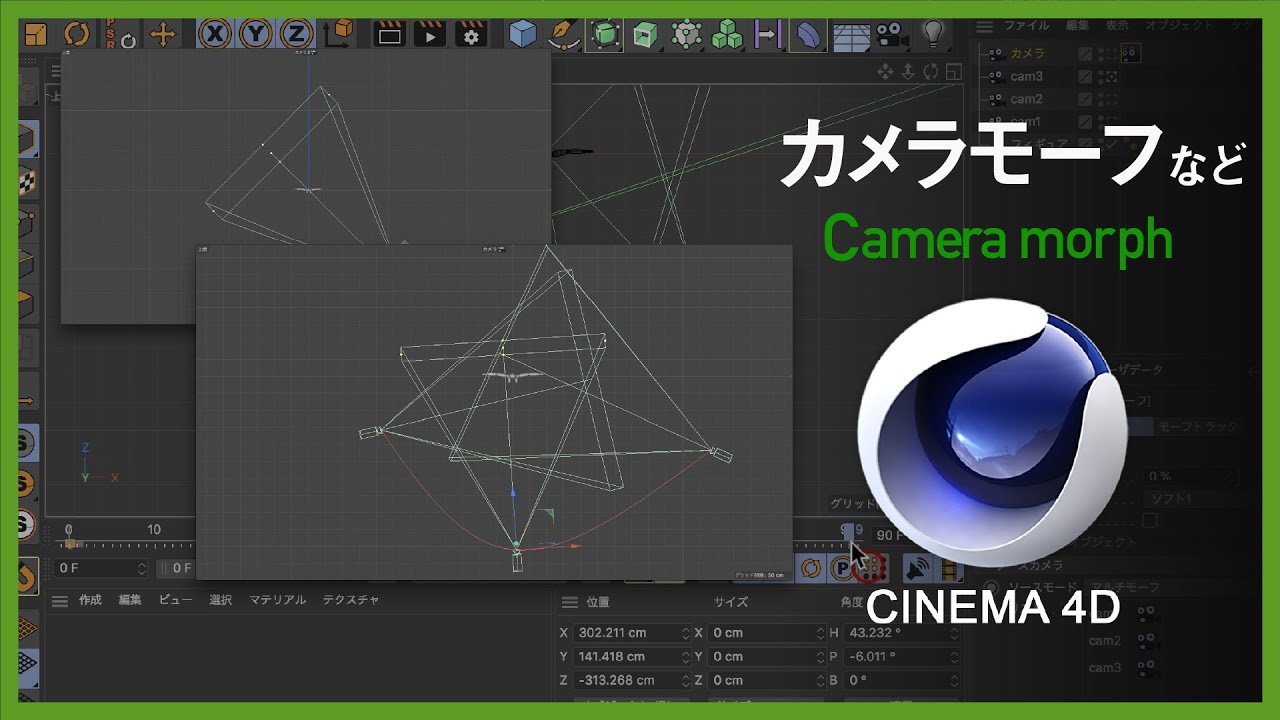Screen dimensions: 1280x720
Task: Open the ファイル menu in Object Manager
Action: click(1027, 25)
